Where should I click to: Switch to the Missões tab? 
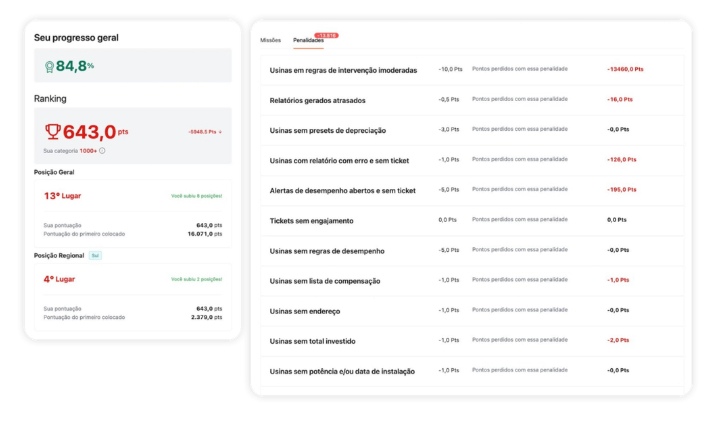(270, 41)
